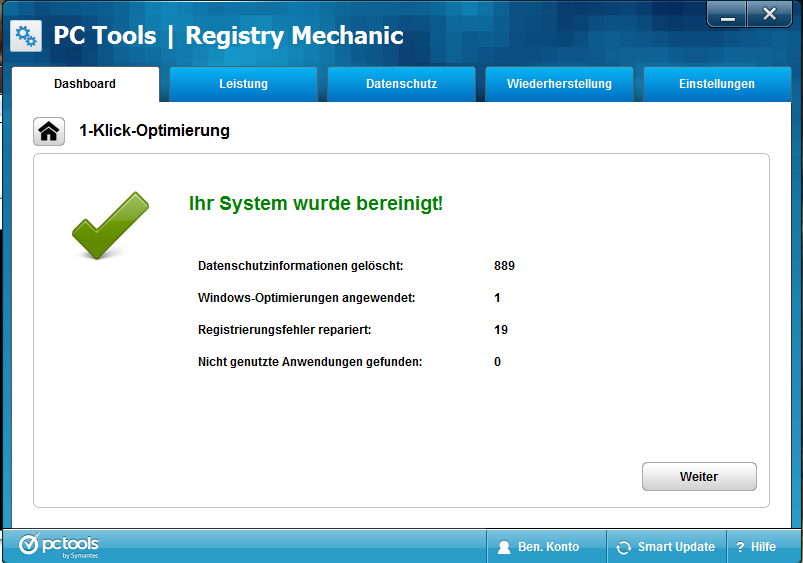
Task: Click 'Windows-Optimierungen angewendet:' label
Action: pos(306,298)
